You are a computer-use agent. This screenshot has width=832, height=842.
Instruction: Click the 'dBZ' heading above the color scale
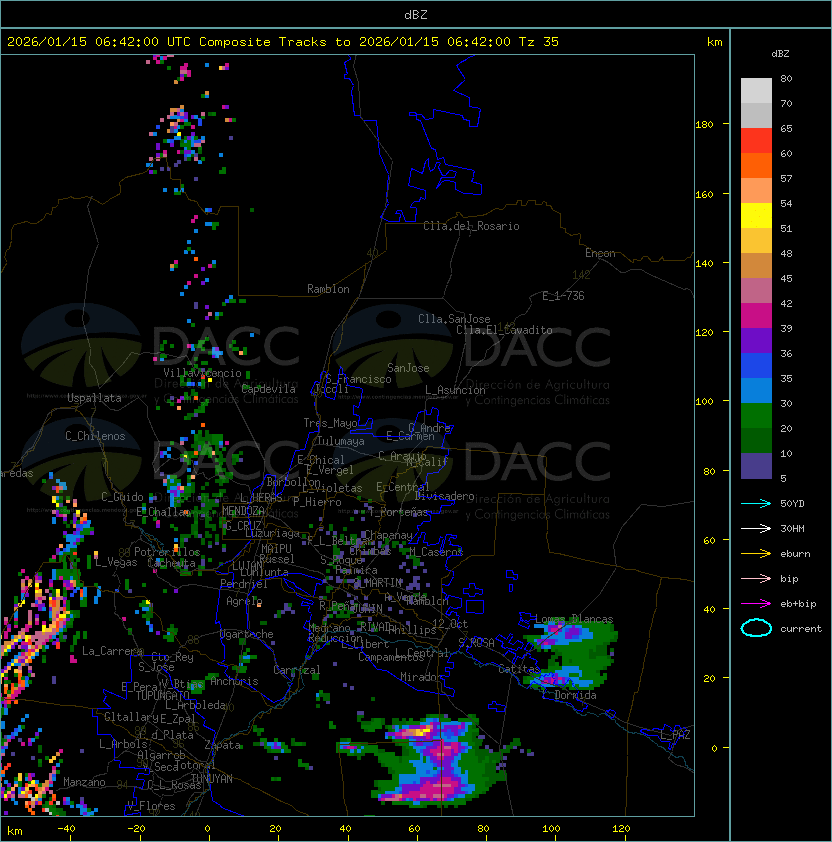tap(780, 54)
